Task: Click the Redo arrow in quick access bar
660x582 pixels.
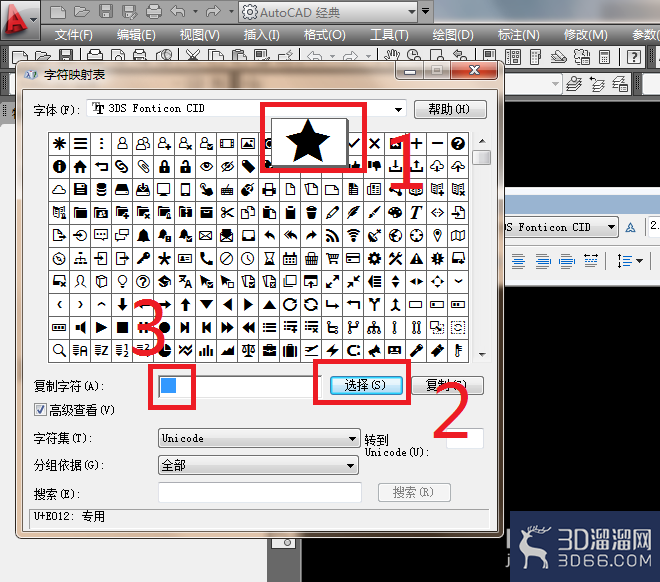Action: pyautogui.click(x=213, y=12)
